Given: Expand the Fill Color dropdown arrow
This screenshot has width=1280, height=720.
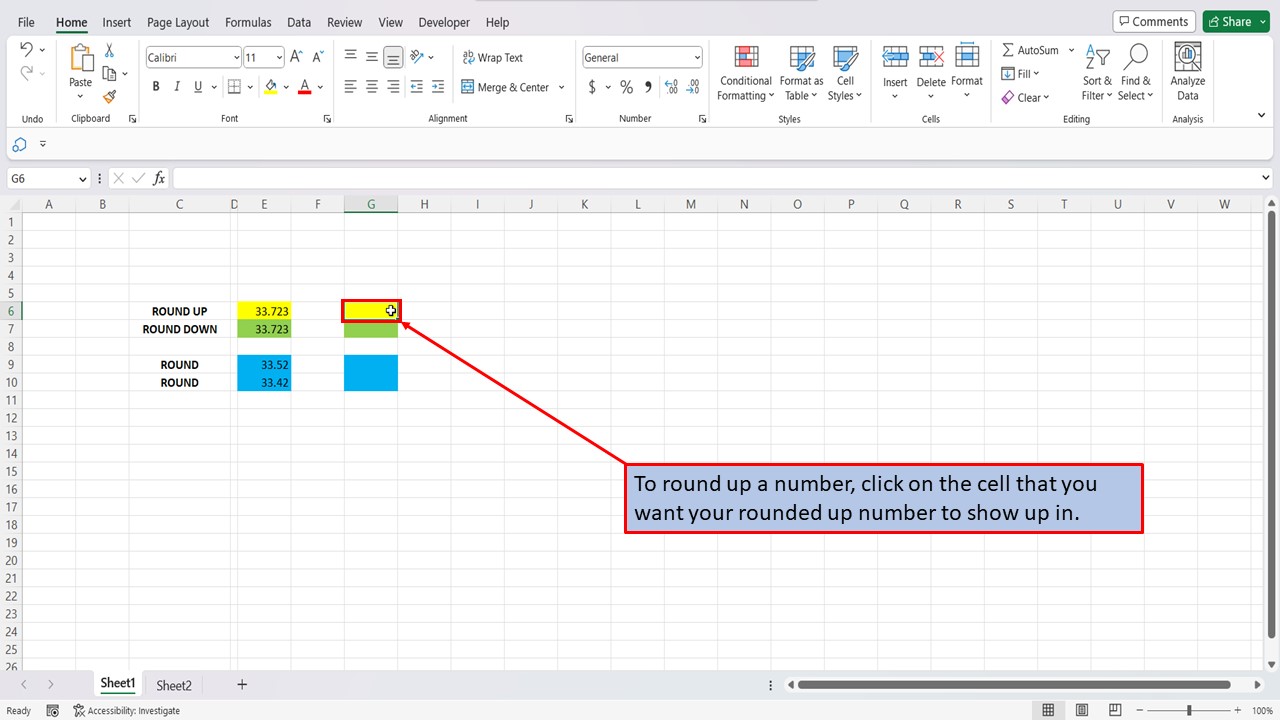Looking at the screenshot, I should [x=287, y=87].
